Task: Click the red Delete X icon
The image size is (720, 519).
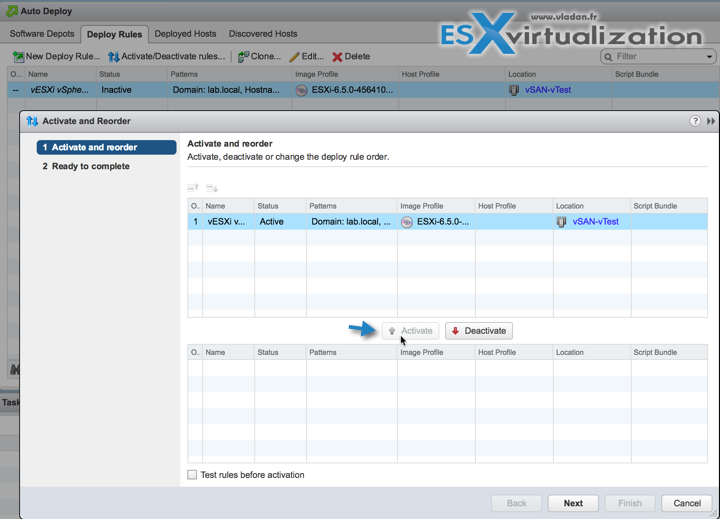Action: (x=338, y=56)
